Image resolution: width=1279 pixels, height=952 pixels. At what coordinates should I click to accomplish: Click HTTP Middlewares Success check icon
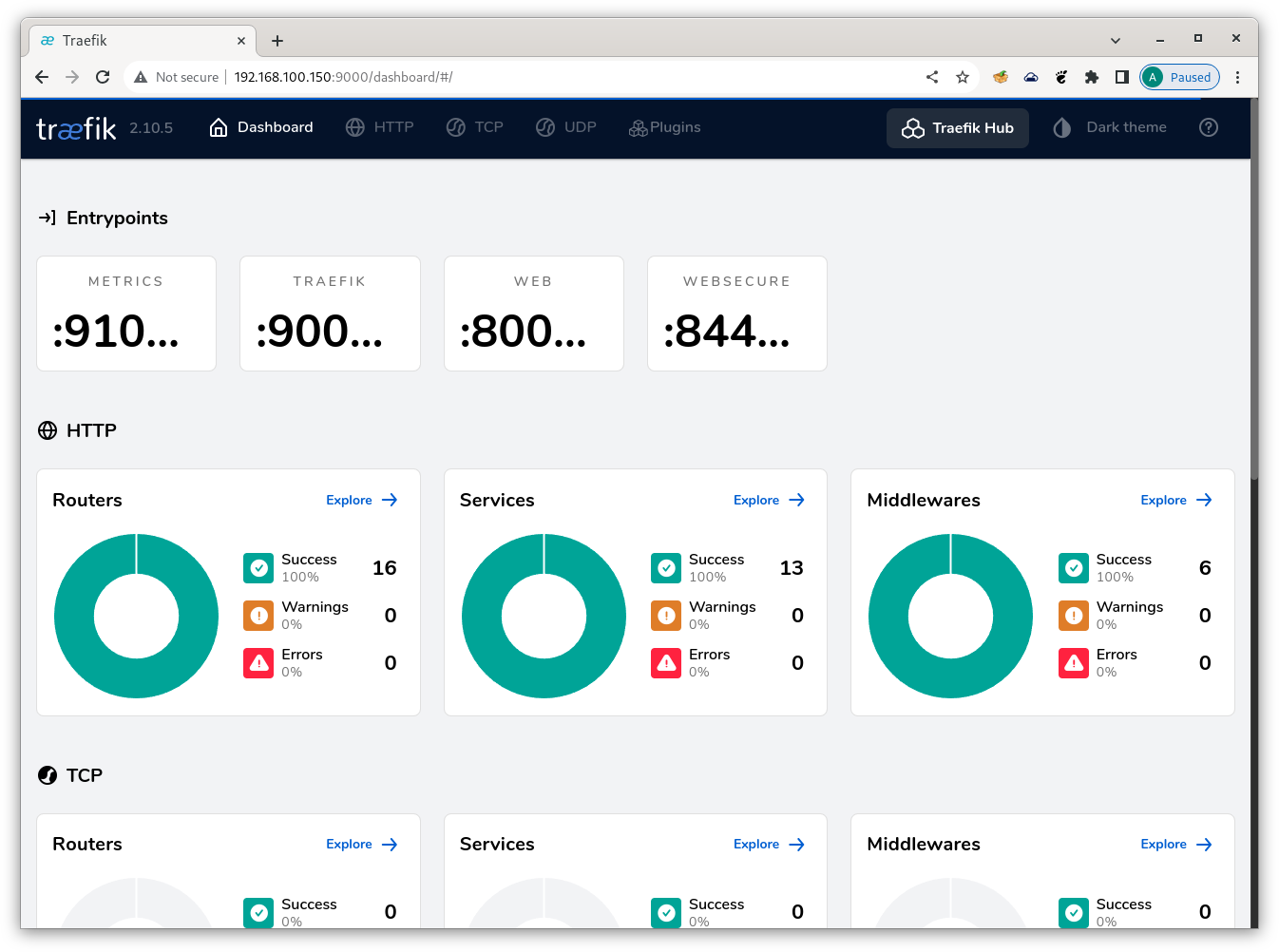[1074, 568]
